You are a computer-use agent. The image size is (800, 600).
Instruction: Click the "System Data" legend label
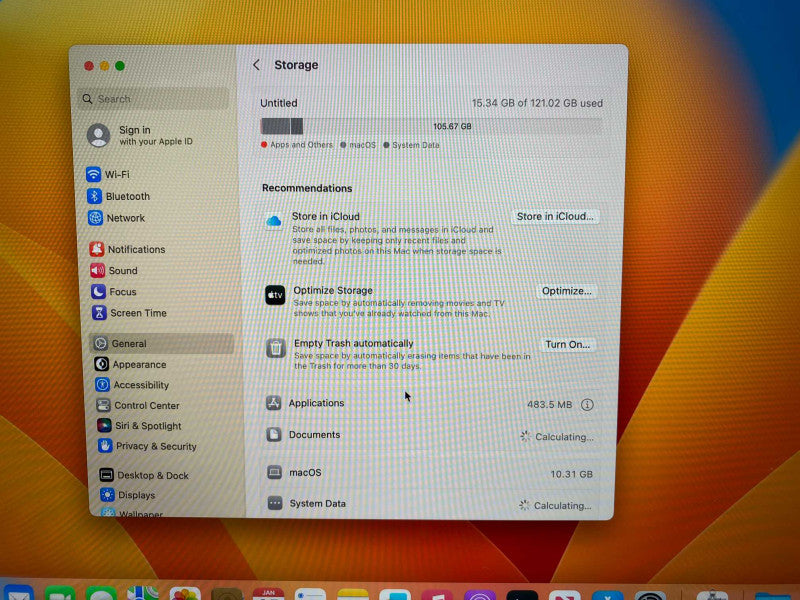click(416, 145)
